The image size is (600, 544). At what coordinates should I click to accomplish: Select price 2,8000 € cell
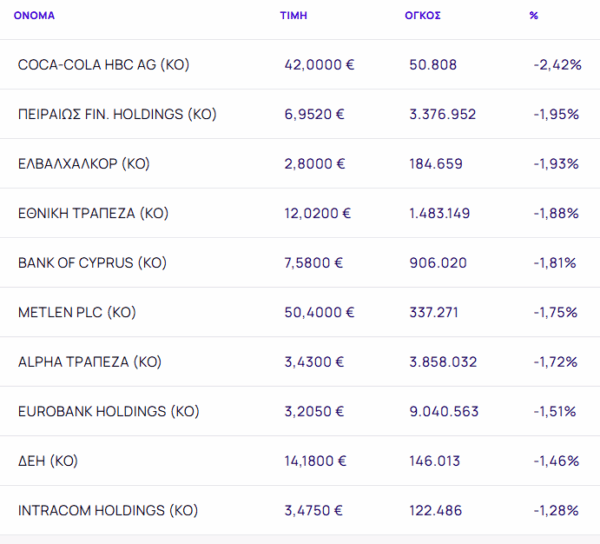pos(315,164)
